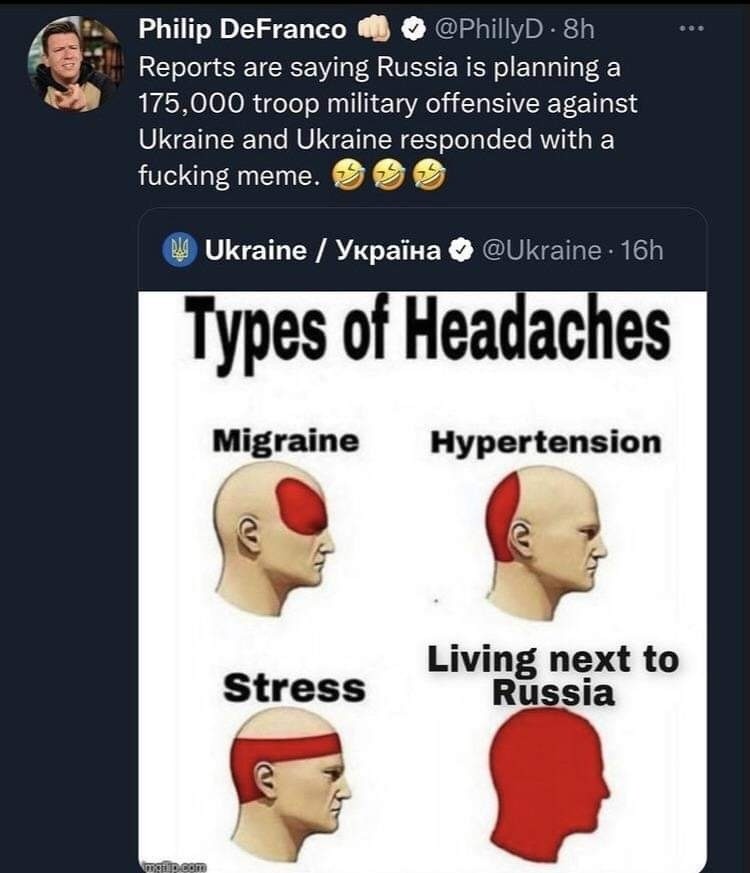Click the verified badge next to Ukraine / Україна

point(462,251)
